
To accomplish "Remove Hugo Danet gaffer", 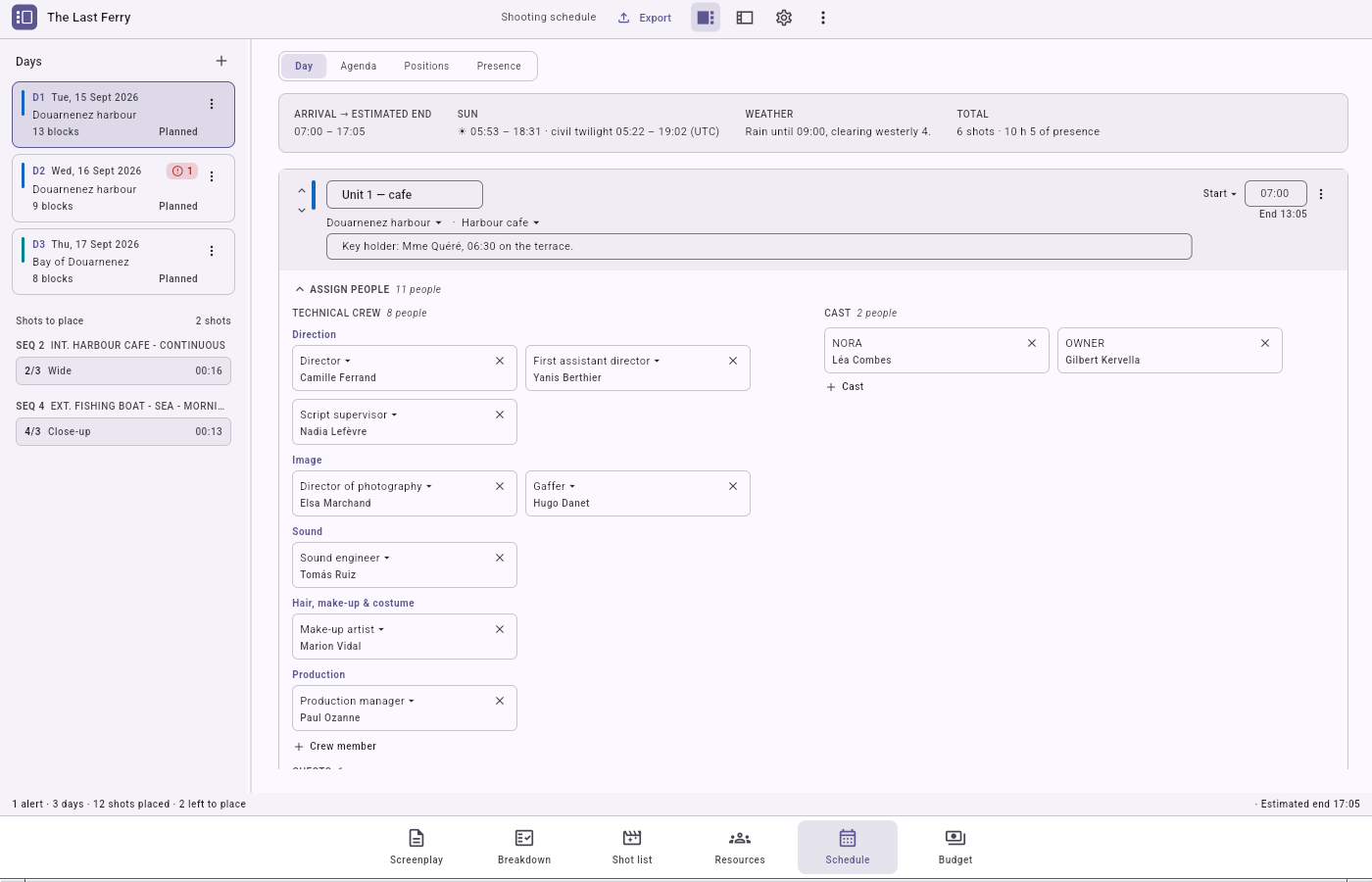I will (x=733, y=486).
